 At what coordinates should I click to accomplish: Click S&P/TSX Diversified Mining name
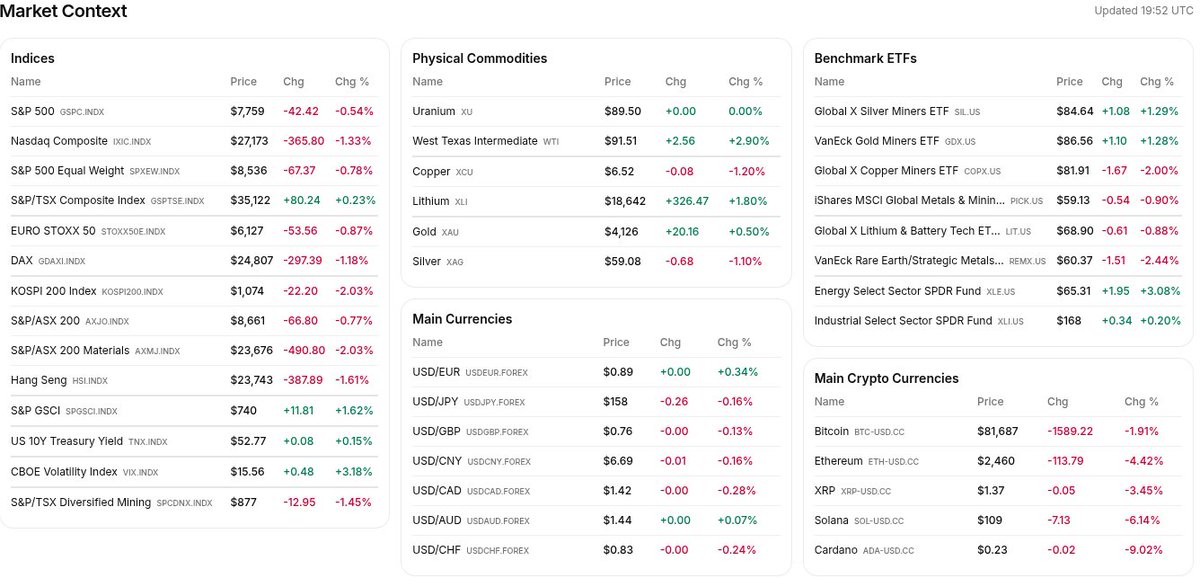click(81, 502)
